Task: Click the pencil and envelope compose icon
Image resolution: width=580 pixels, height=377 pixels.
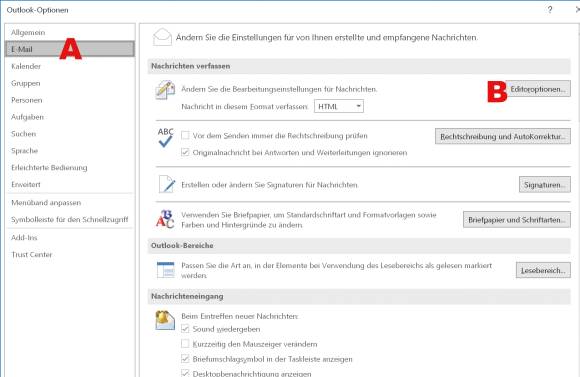Action: [x=165, y=90]
